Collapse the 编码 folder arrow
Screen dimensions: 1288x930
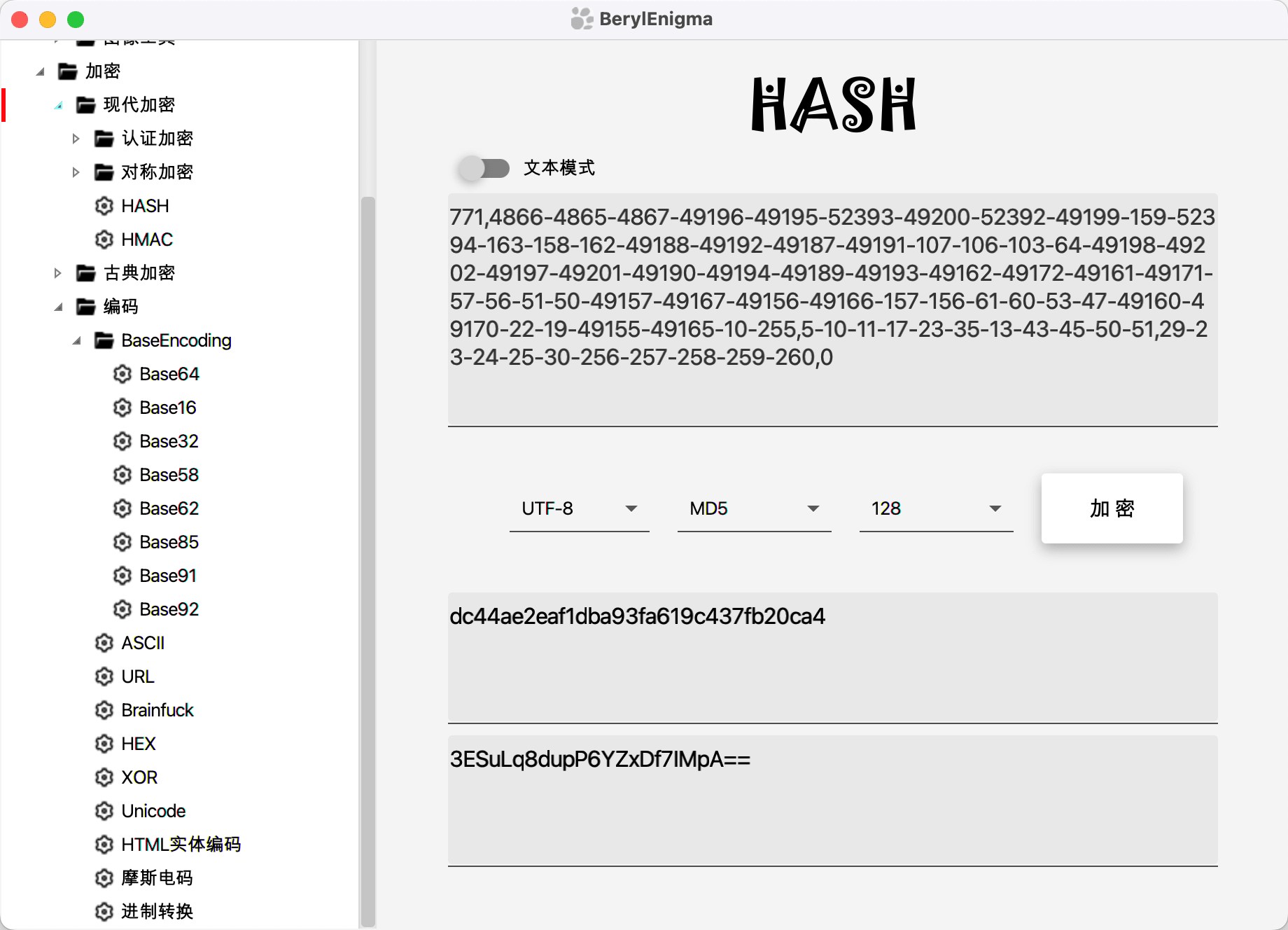pyautogui.click(x=58, y=307)
